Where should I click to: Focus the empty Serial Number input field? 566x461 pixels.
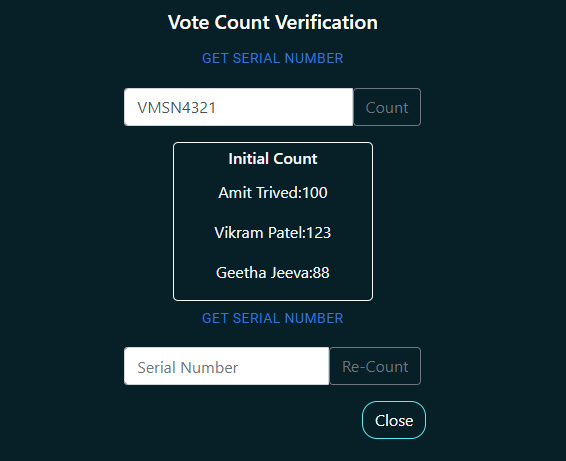[x=227, y=366]
